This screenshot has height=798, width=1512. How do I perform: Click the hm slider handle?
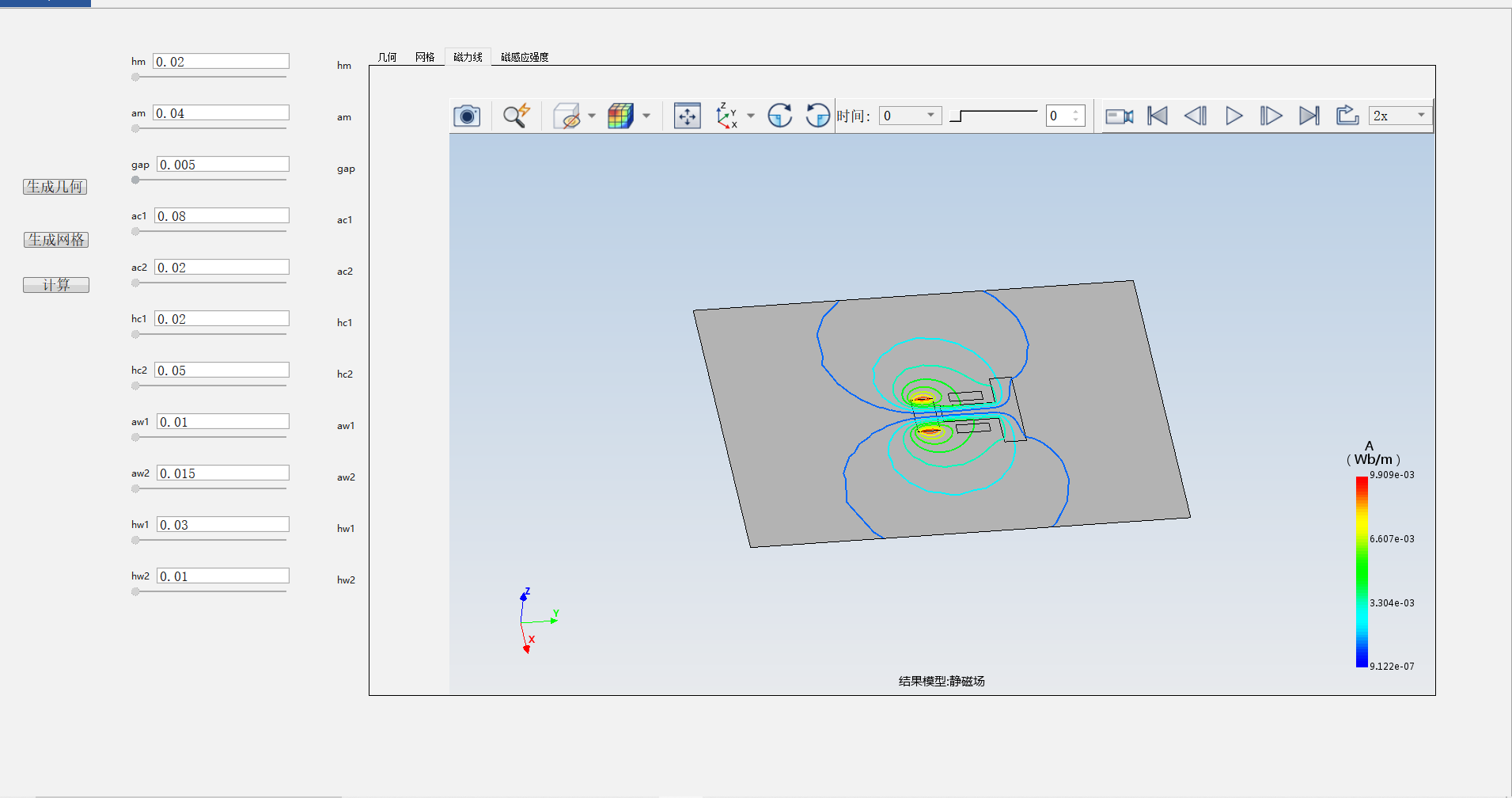tap(135, 77)
